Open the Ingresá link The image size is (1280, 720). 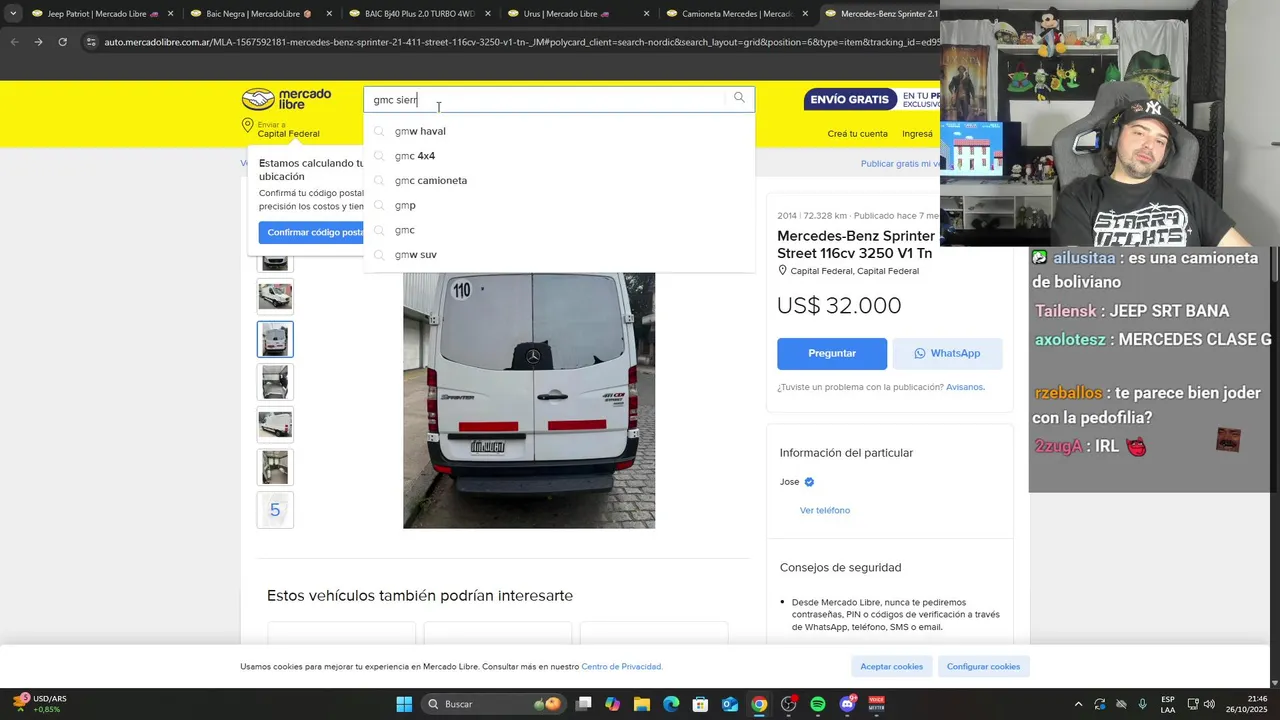pos(917,134)
